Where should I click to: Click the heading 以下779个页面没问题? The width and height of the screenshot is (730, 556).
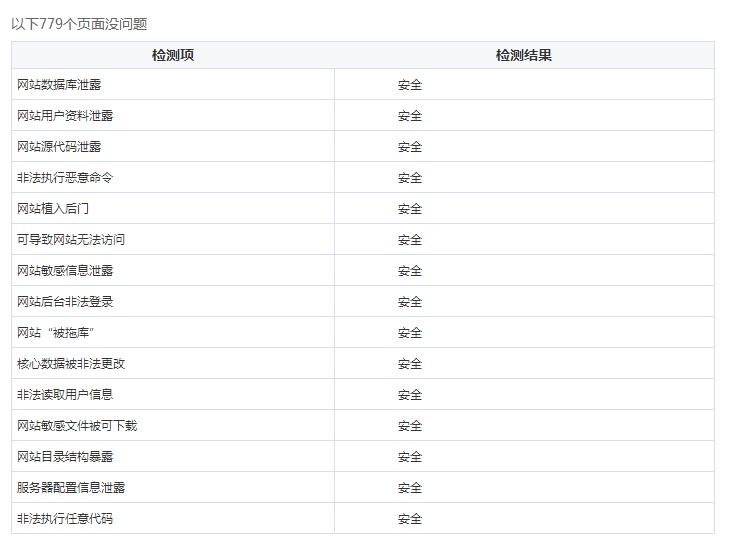[x=79, y=24]
